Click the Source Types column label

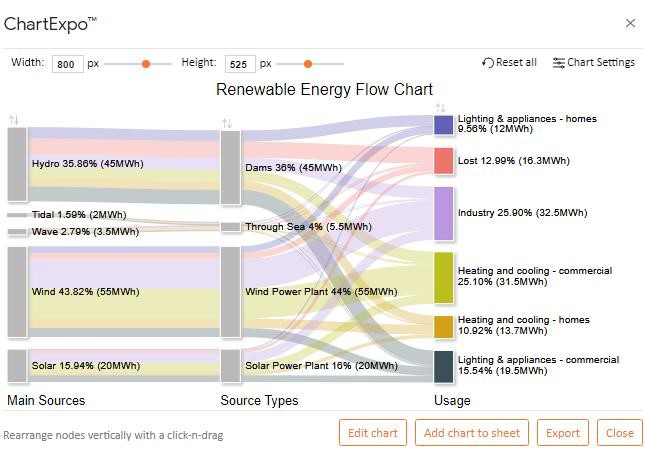point(259,400)
